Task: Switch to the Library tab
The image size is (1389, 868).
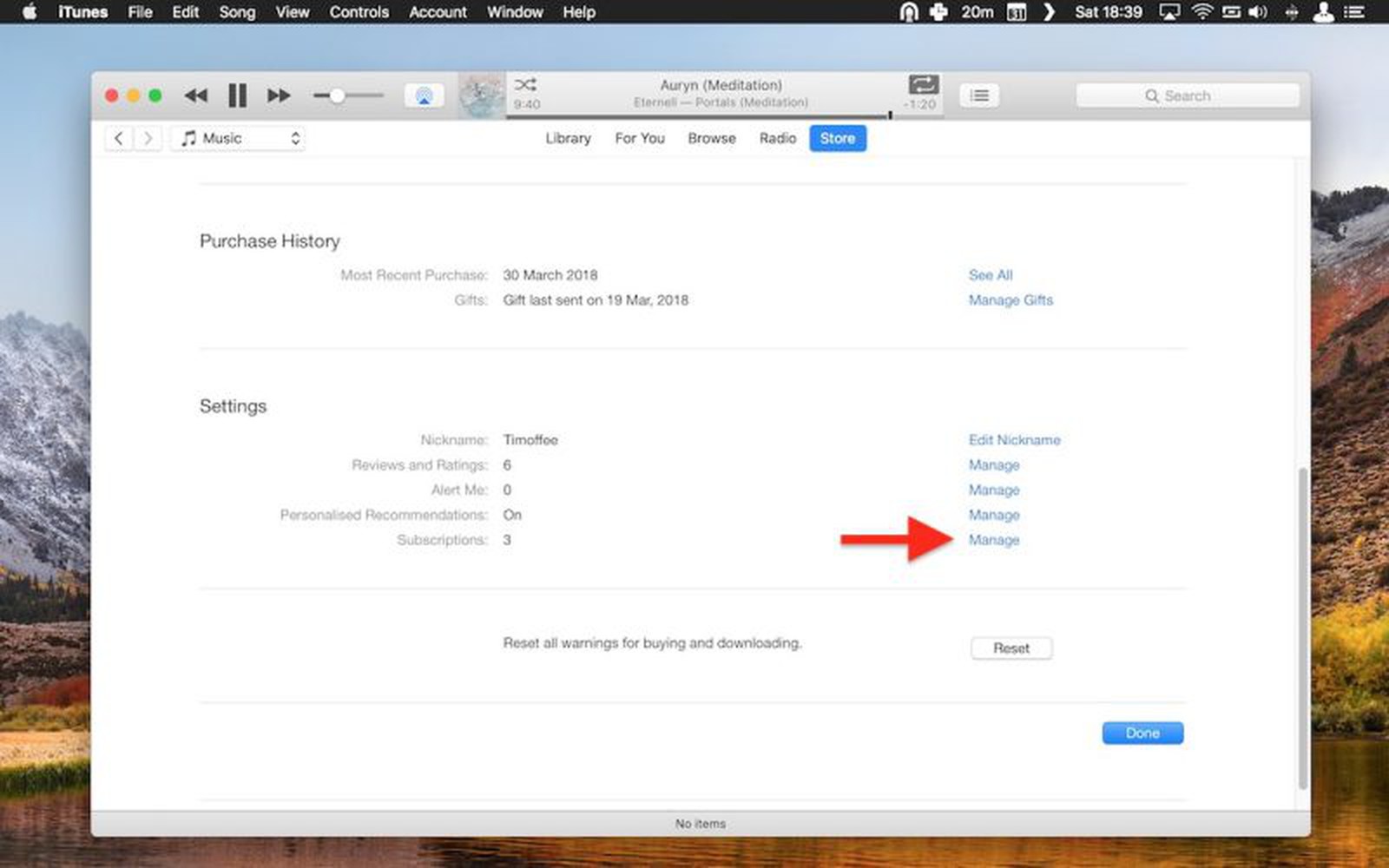Action: pyautogui.click(x=568, y=138)
